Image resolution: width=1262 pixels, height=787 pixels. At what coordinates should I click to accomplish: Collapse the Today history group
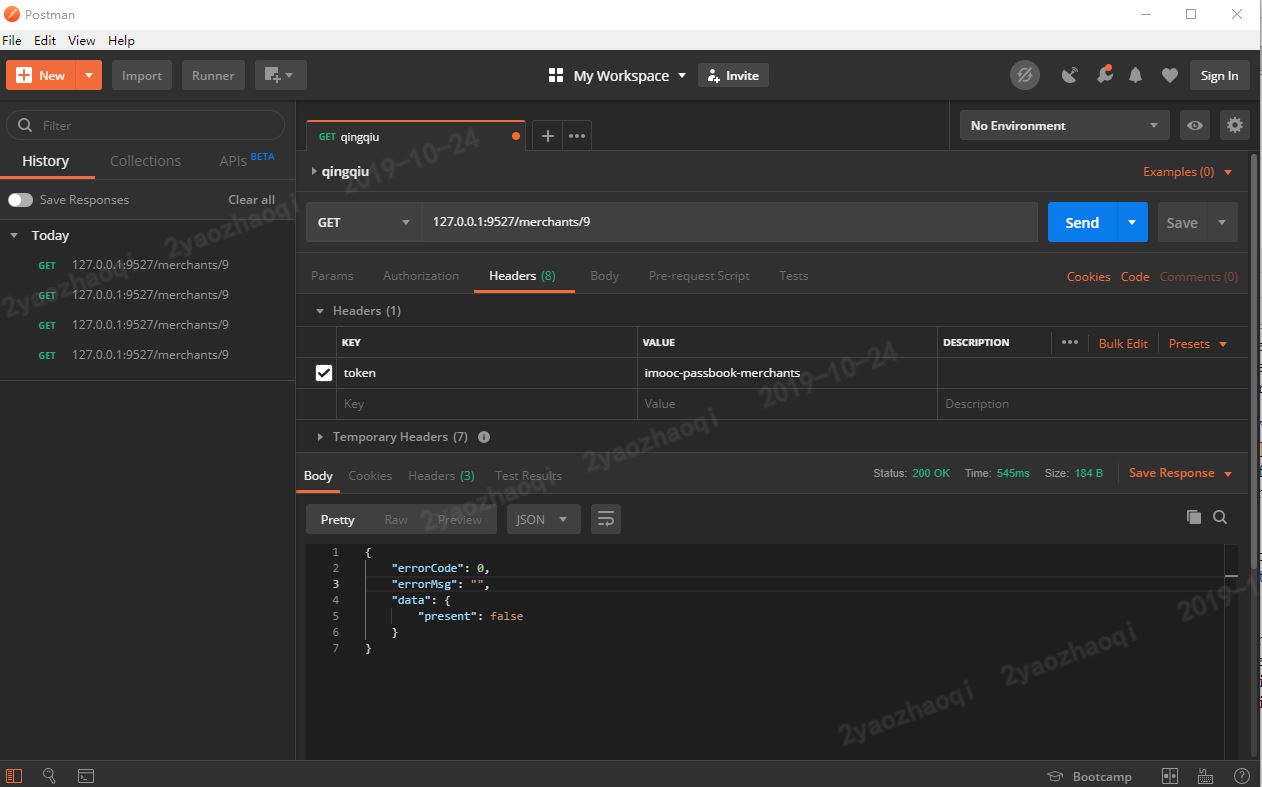click(x=14, y=235)
